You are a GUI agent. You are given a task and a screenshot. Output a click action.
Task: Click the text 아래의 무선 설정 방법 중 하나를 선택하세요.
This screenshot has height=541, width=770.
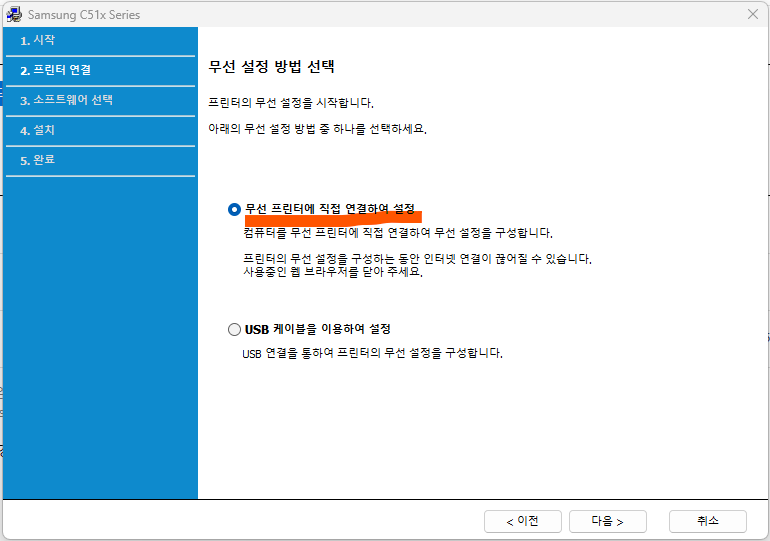tap(317, 129)
